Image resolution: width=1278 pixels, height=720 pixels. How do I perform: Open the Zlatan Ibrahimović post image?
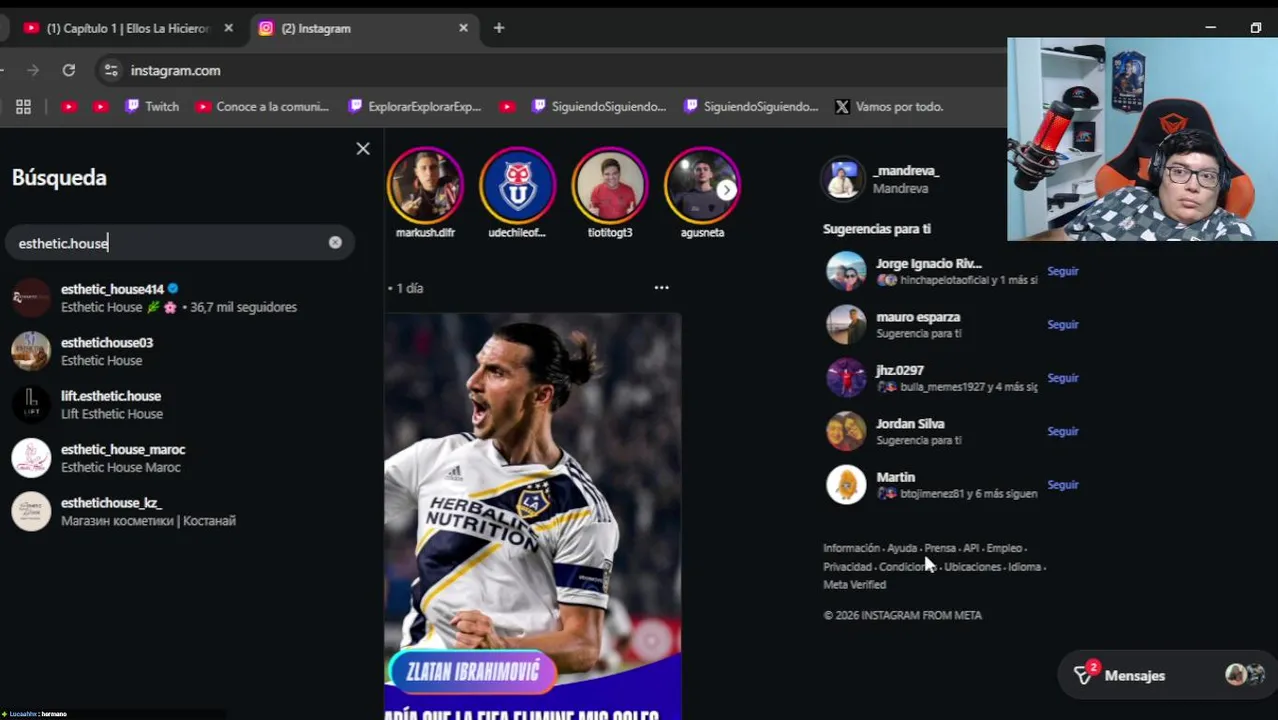coord(533,516)
